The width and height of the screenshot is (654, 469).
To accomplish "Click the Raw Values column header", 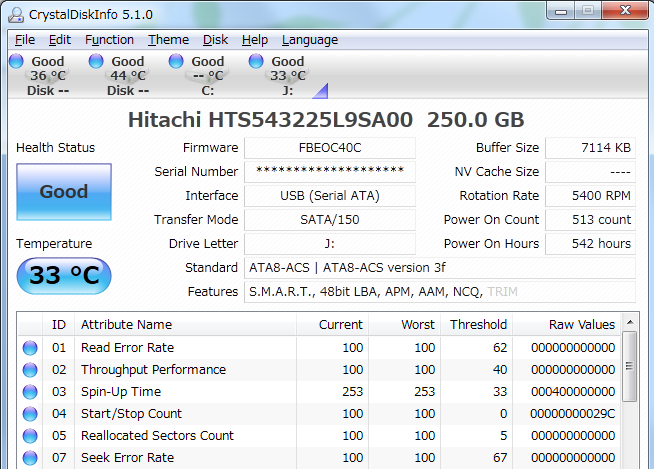I will (x=566, y=325).
